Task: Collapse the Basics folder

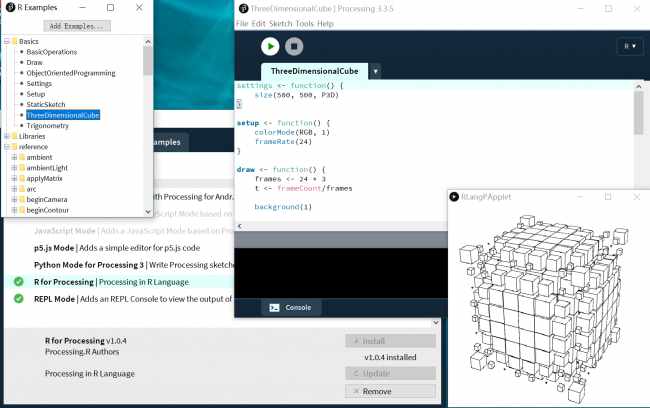Action: pyautogui.click(x=7, y=41)
